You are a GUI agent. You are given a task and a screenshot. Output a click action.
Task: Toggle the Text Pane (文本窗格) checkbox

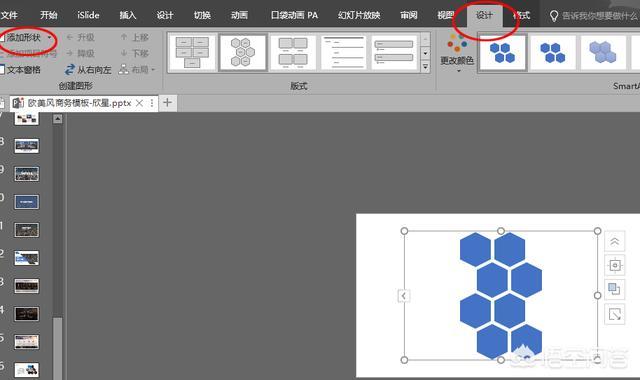point(2,70)
